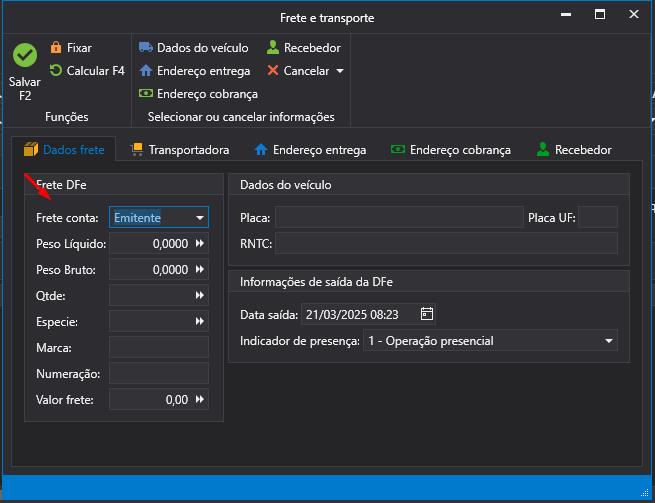The image size is (655, 503).
Task: Click the money icon on Endereço cobrança tab
Action: coord(398,149)
